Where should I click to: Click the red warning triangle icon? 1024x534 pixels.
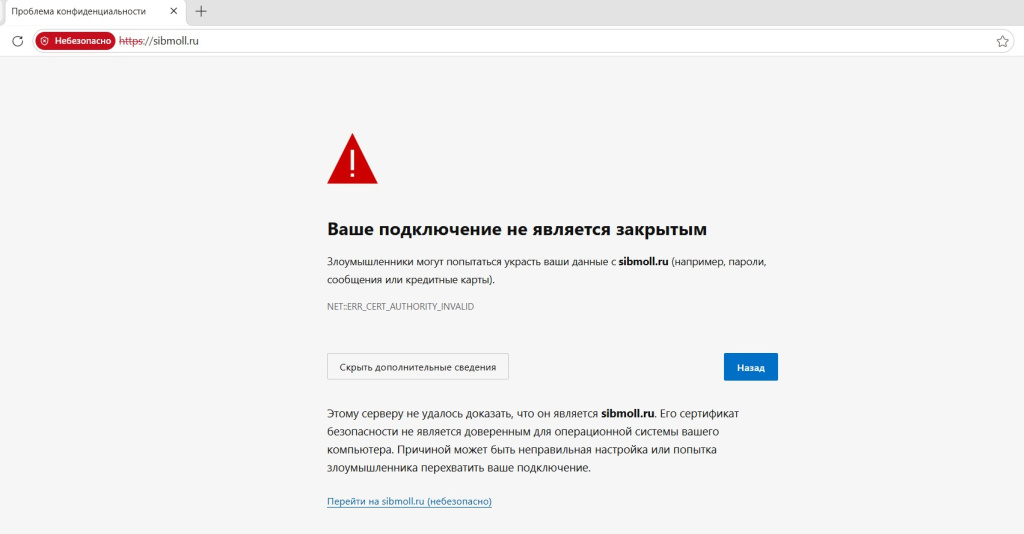(352, 159)
